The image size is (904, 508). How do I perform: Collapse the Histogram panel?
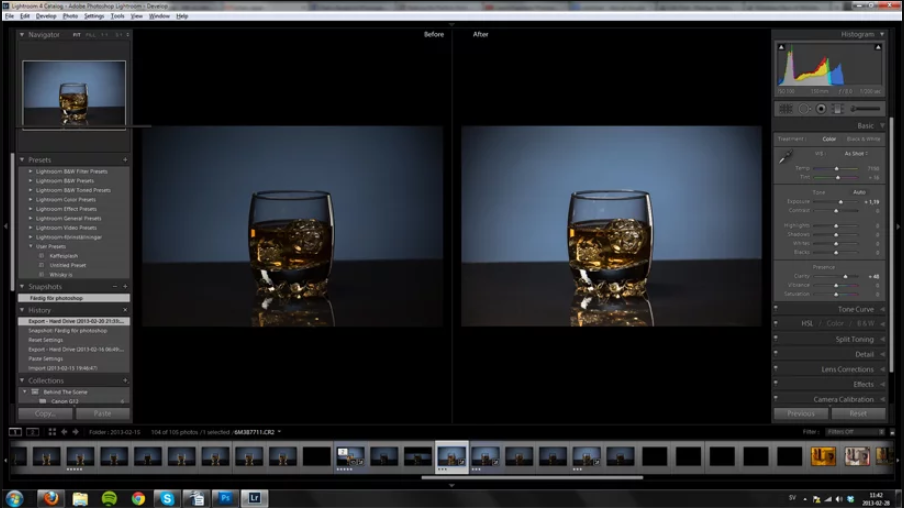tap(882, 35)
